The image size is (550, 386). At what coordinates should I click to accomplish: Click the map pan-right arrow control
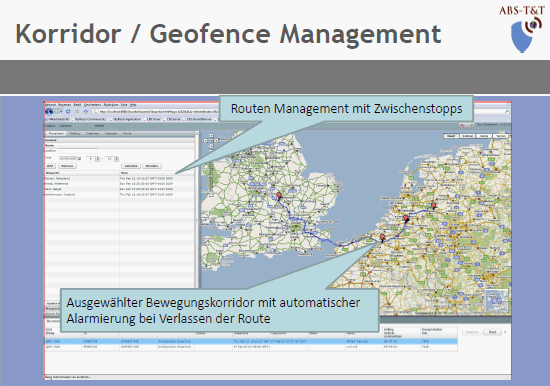coord(216,140)
